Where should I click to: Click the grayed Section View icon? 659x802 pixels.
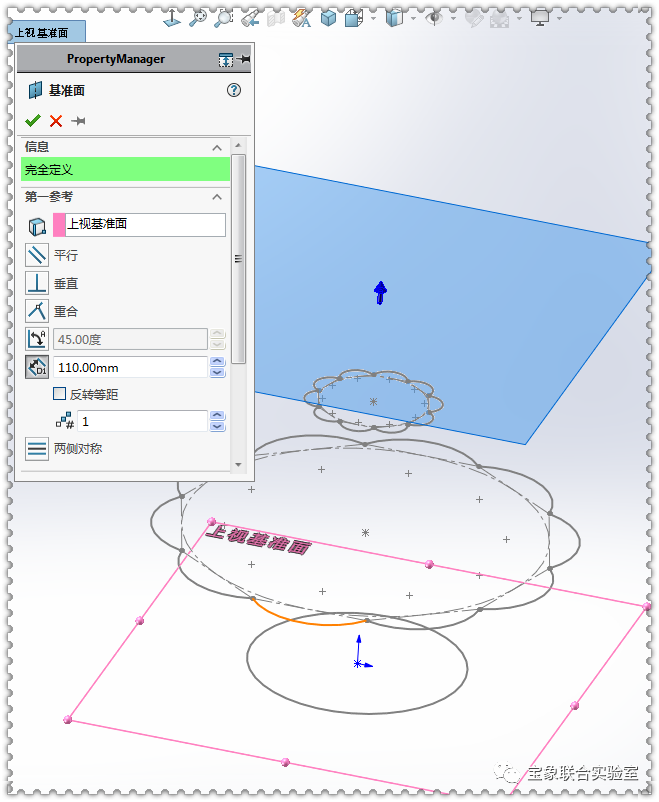[276, 19]
